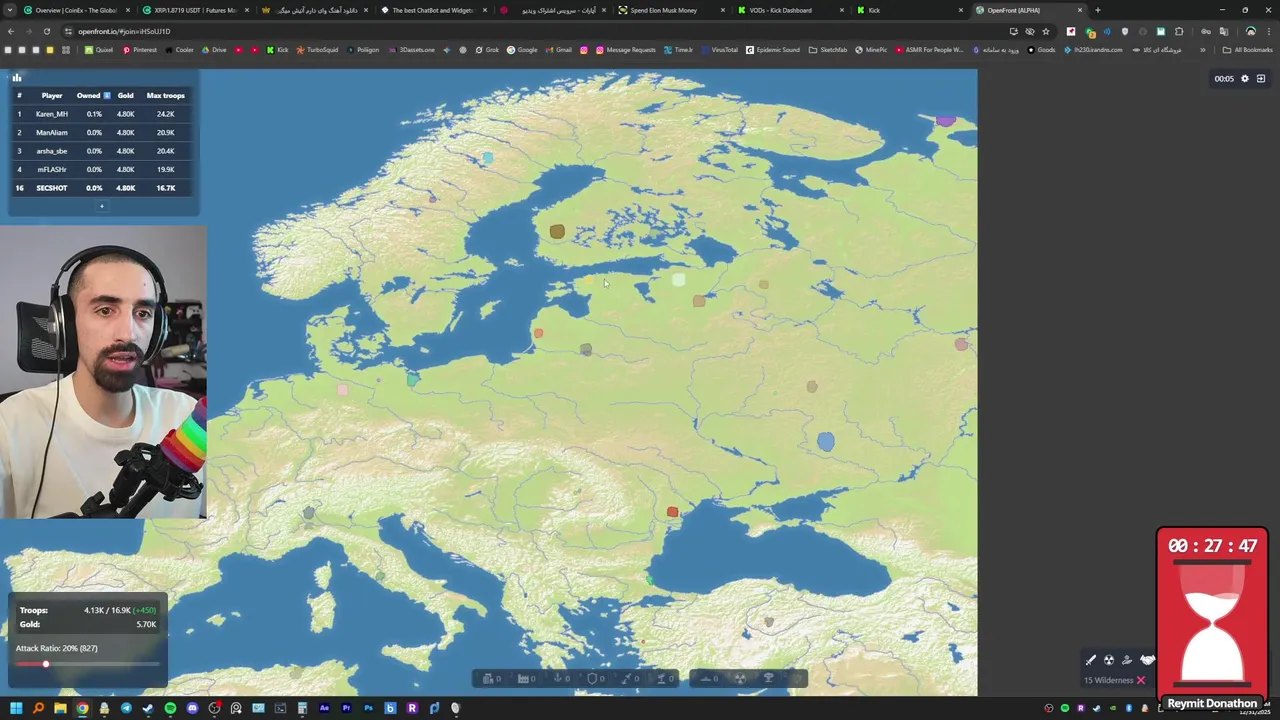The height and width of the screenshot is (720, 1280).
Task: Open File Explorer from taskbar
Action: click(x=60, y=708)
